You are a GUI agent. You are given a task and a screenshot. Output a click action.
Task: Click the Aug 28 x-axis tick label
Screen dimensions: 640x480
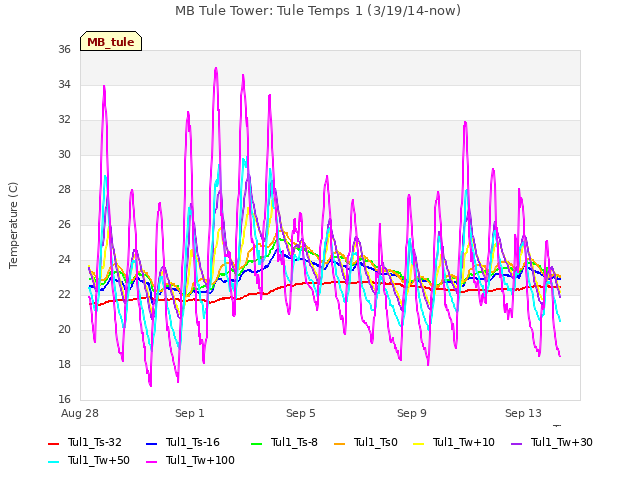(x=80, y=413)
